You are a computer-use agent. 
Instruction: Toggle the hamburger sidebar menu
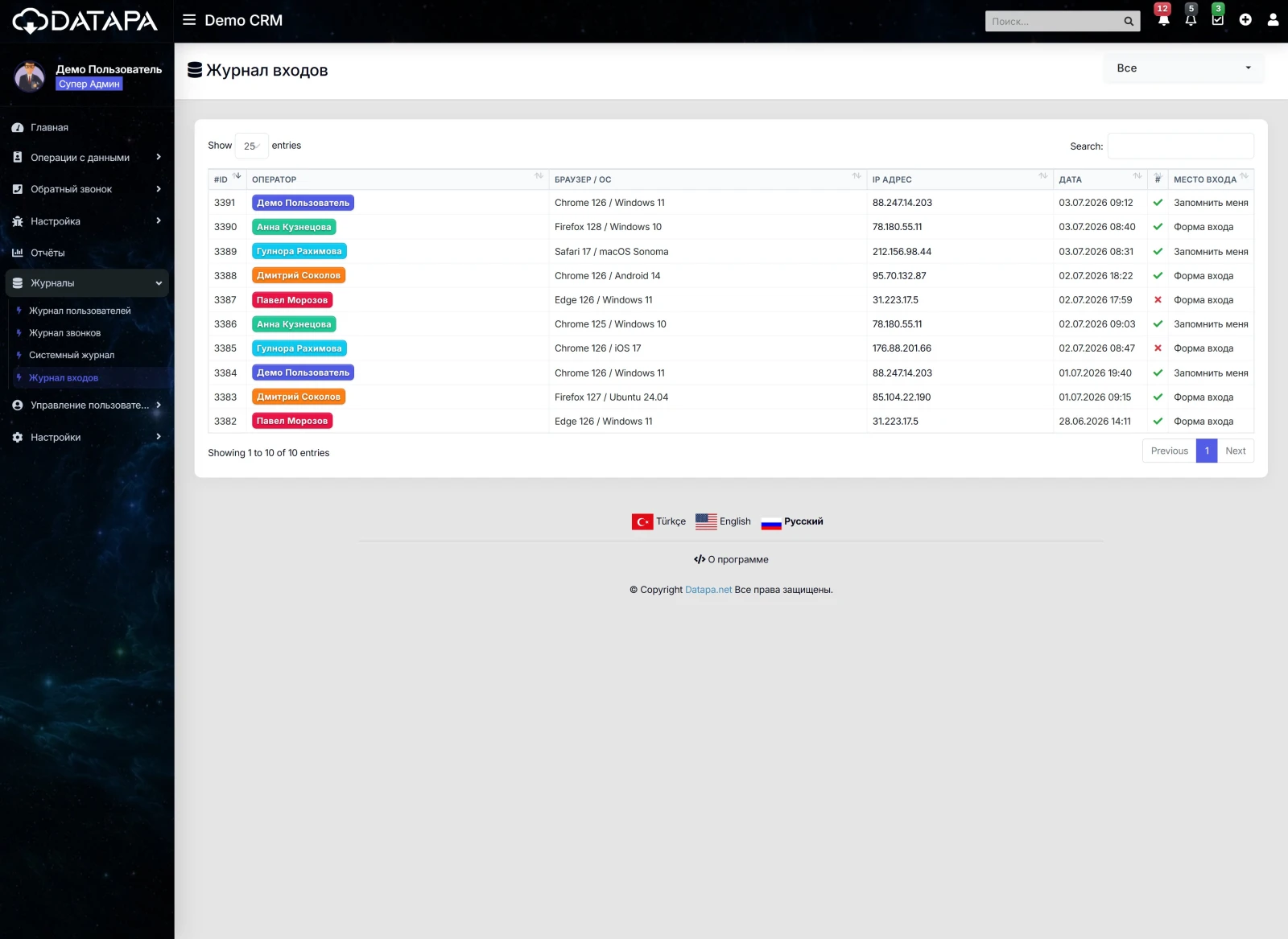[189, 20]
